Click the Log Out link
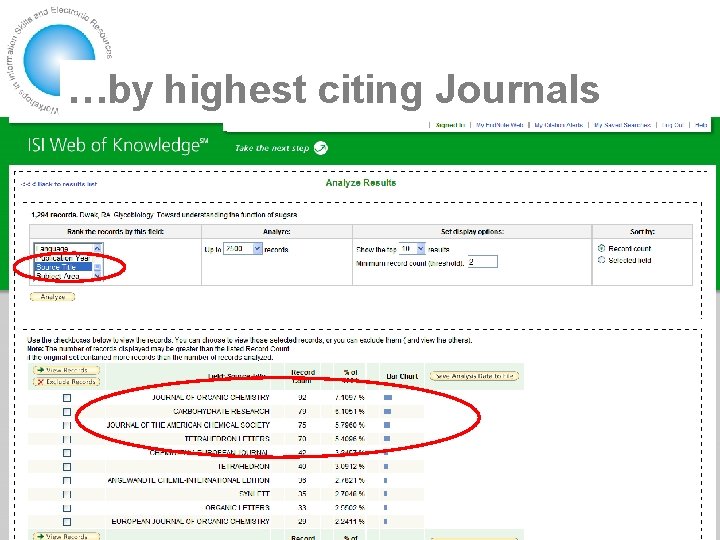The height and width of the screenshot is (540, 720). click(x=673, y=125)
